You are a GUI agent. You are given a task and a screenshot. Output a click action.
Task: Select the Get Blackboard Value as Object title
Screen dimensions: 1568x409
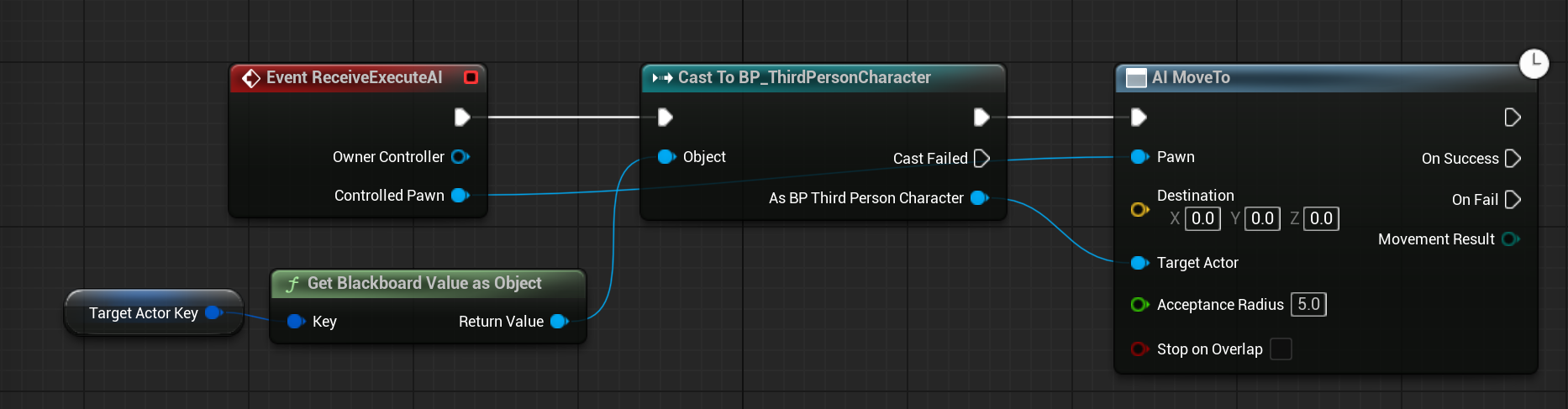(424, 283)
